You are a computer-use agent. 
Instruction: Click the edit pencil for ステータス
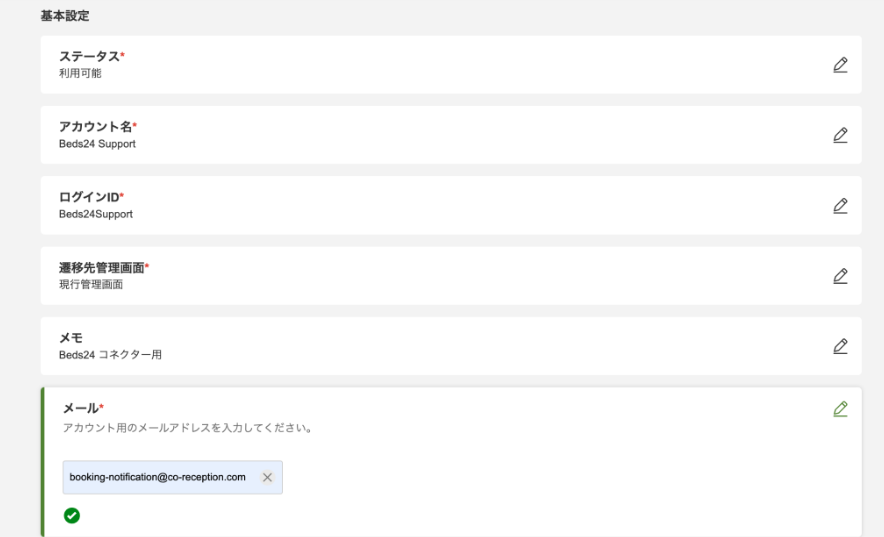point(840,65)
